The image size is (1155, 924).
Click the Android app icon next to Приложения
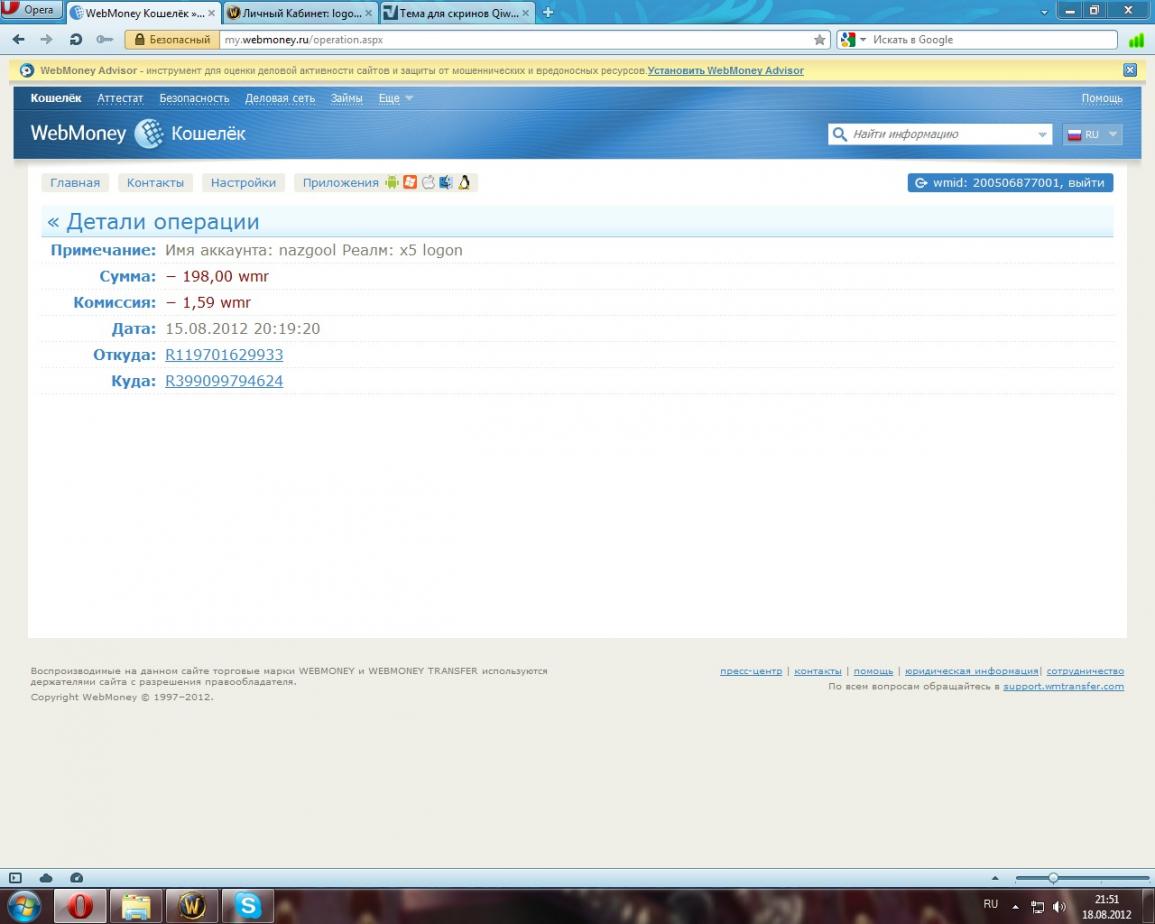point(392,183)
